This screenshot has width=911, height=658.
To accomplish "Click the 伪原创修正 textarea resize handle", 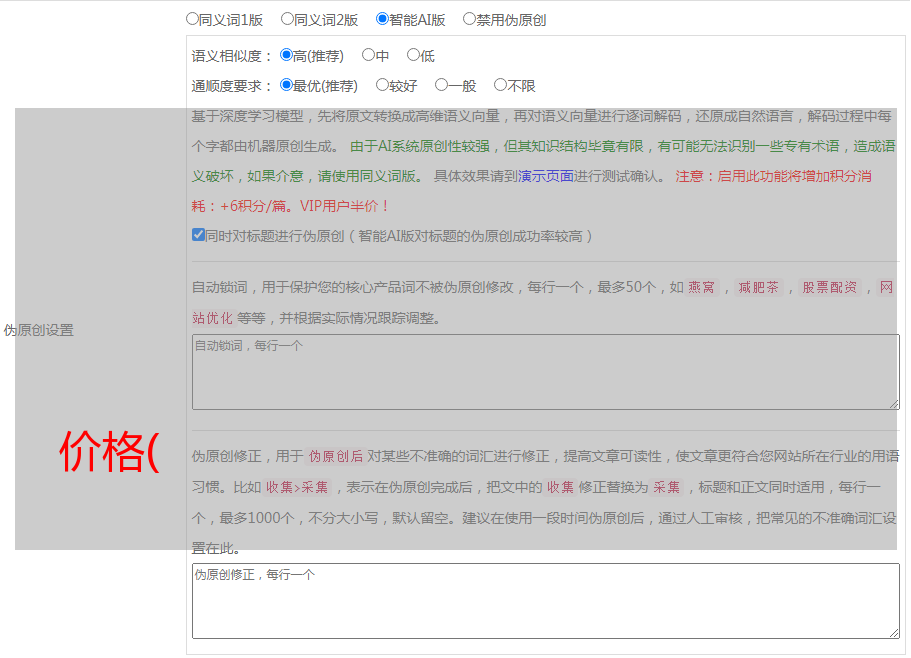I will click(x=894, y=633).
